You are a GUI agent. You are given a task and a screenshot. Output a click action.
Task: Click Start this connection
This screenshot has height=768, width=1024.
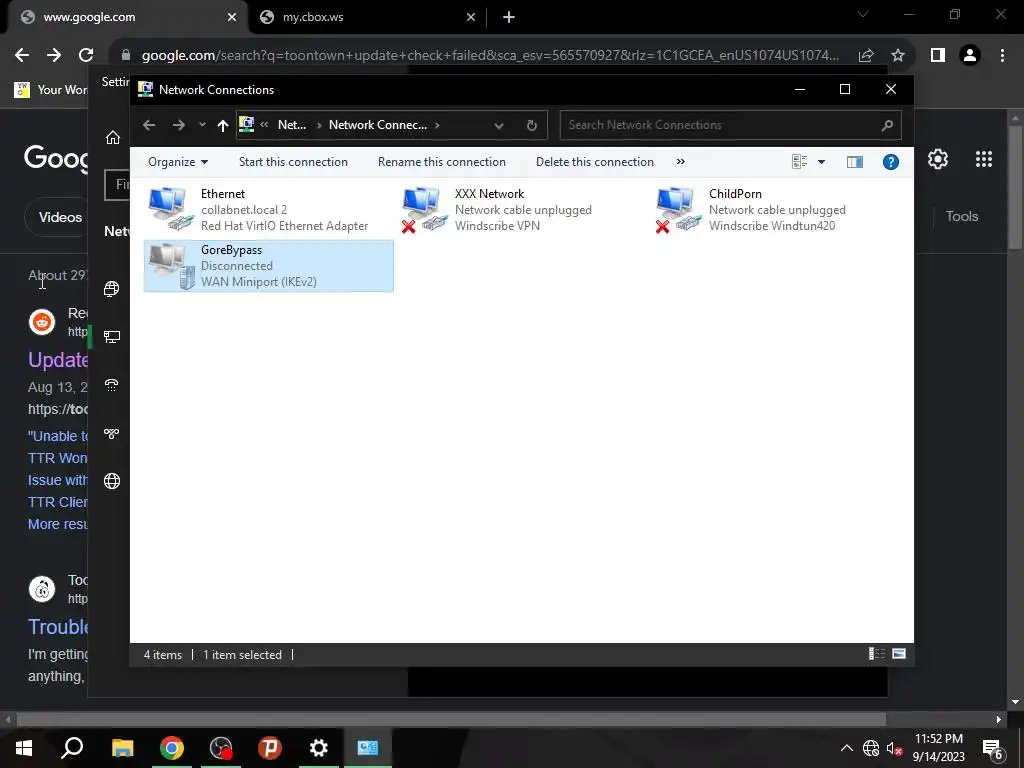click(293, 161)
